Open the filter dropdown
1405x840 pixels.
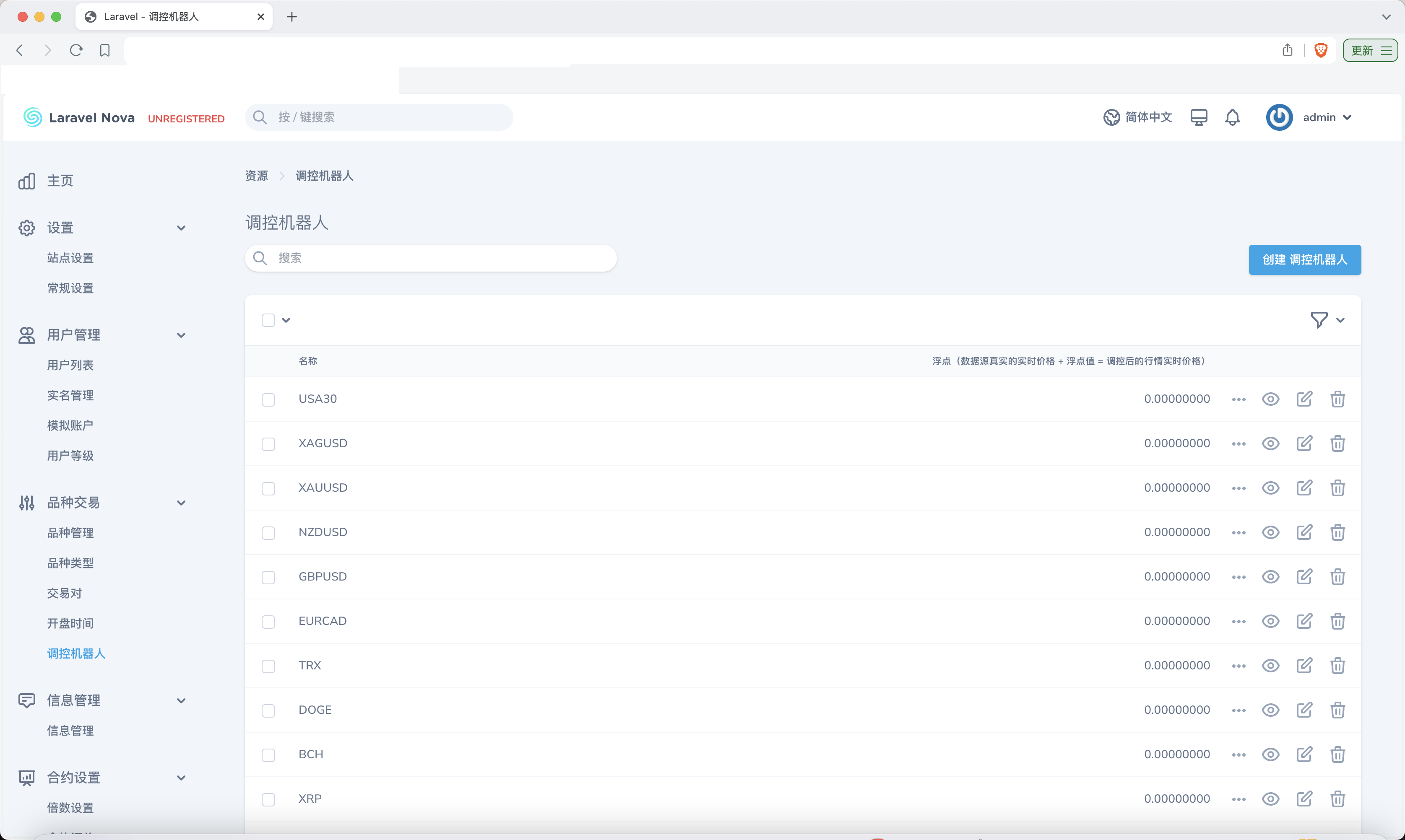click(x=1327, y=320)
